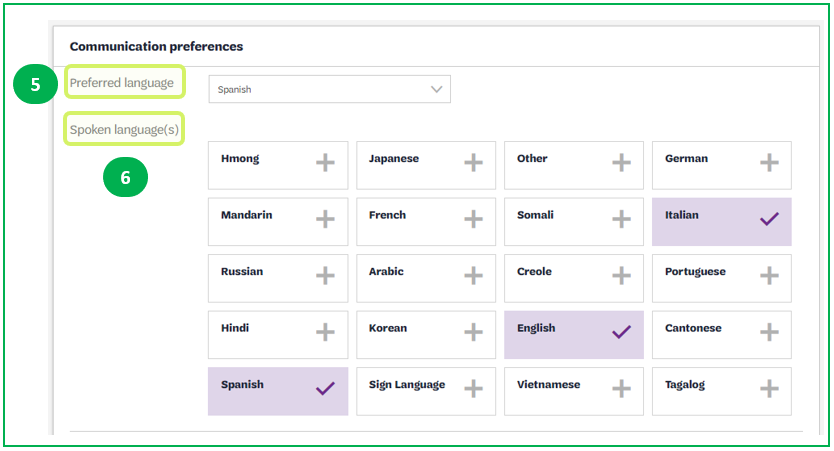Image resolution: width=834 pixels, height=451 pixels.
Task: Click the plus icon on the Hindi tile
Action: pyautogui.click(x=325, y=332)
